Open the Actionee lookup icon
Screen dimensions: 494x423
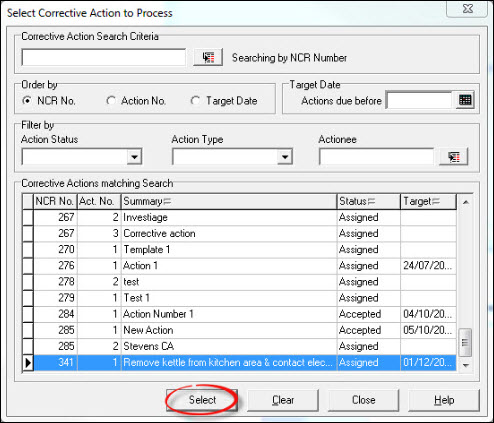454,157
